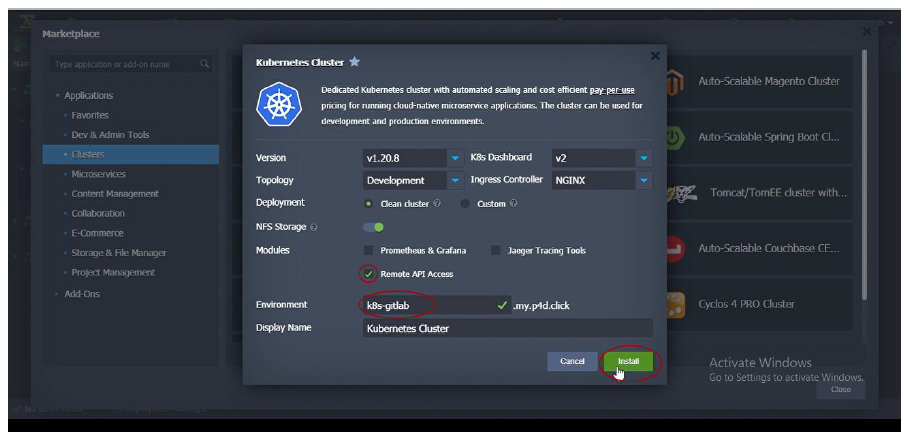Open the Collaboration category
This screenshot has height=439, width=908.
tap(98, 214)
